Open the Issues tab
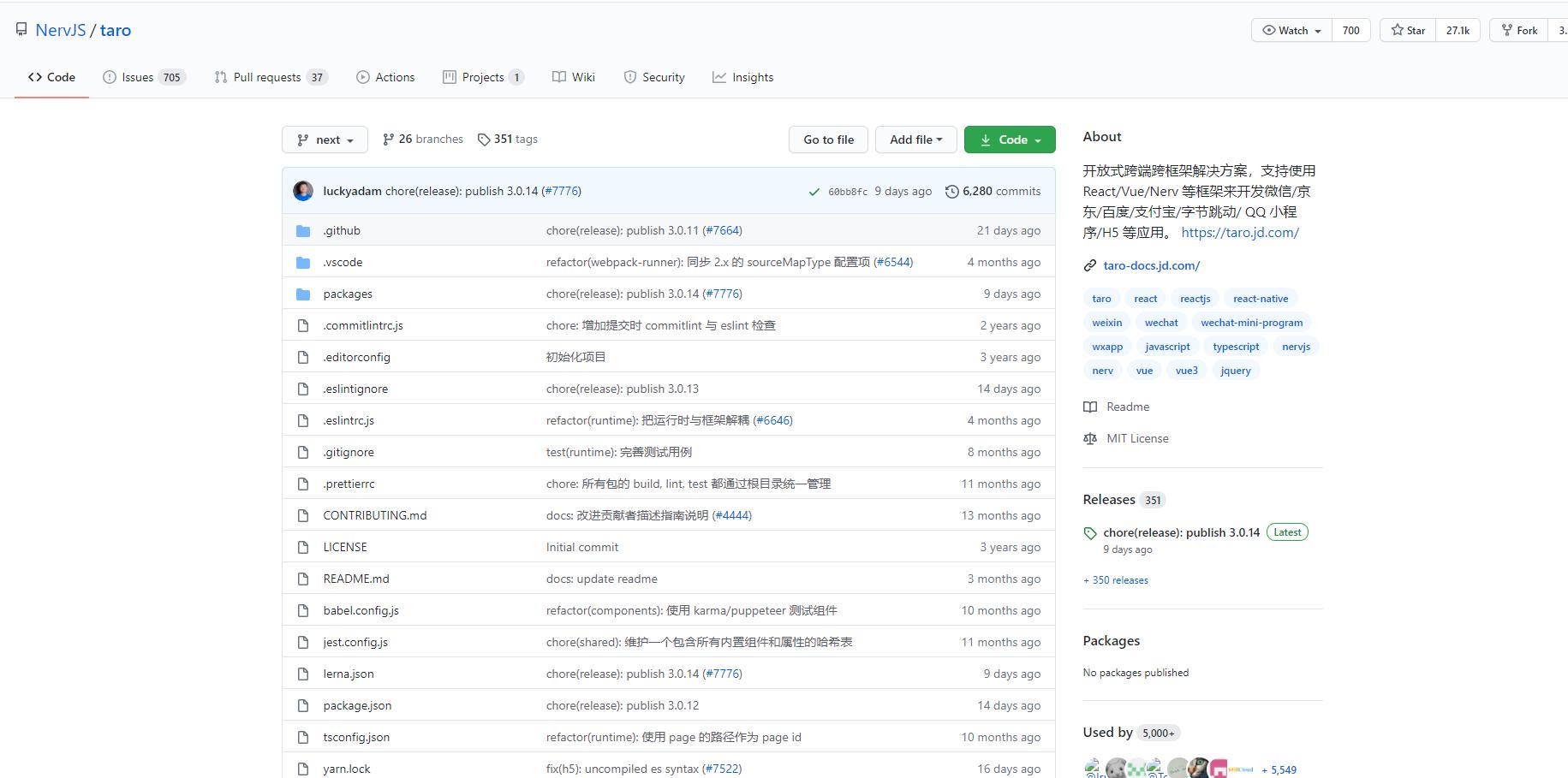This screenshot has width=1568, height=778. (x=144, y=77)
